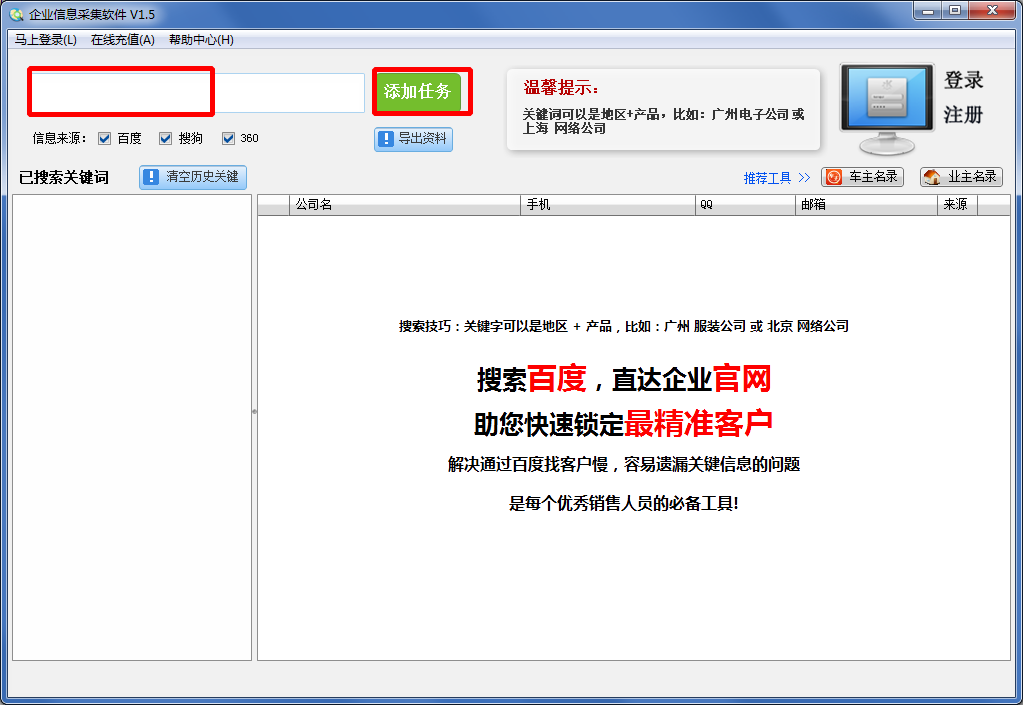1023x705 pixels.
Task: Click the 信息来源 label
Action: pos(59,138)
